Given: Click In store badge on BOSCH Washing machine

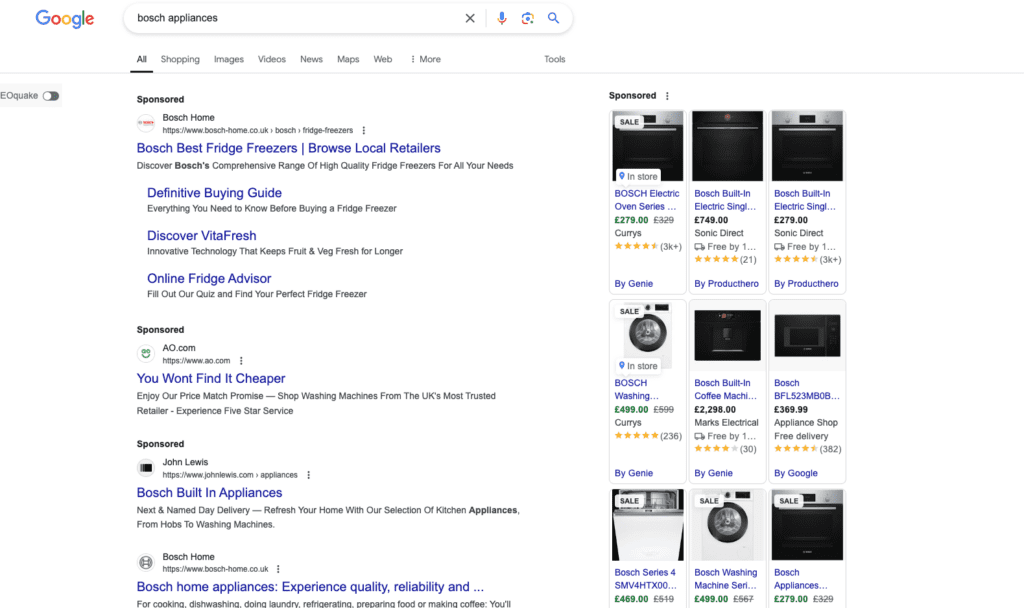Looking at the screenshot, I should (638, 366).
